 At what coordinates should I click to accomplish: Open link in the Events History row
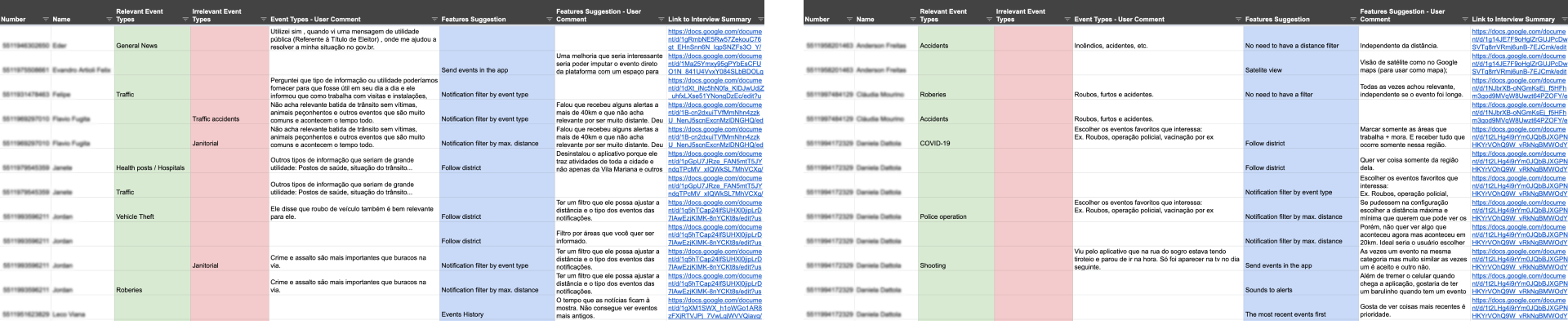pyautogui.click(x=715, y=308)
